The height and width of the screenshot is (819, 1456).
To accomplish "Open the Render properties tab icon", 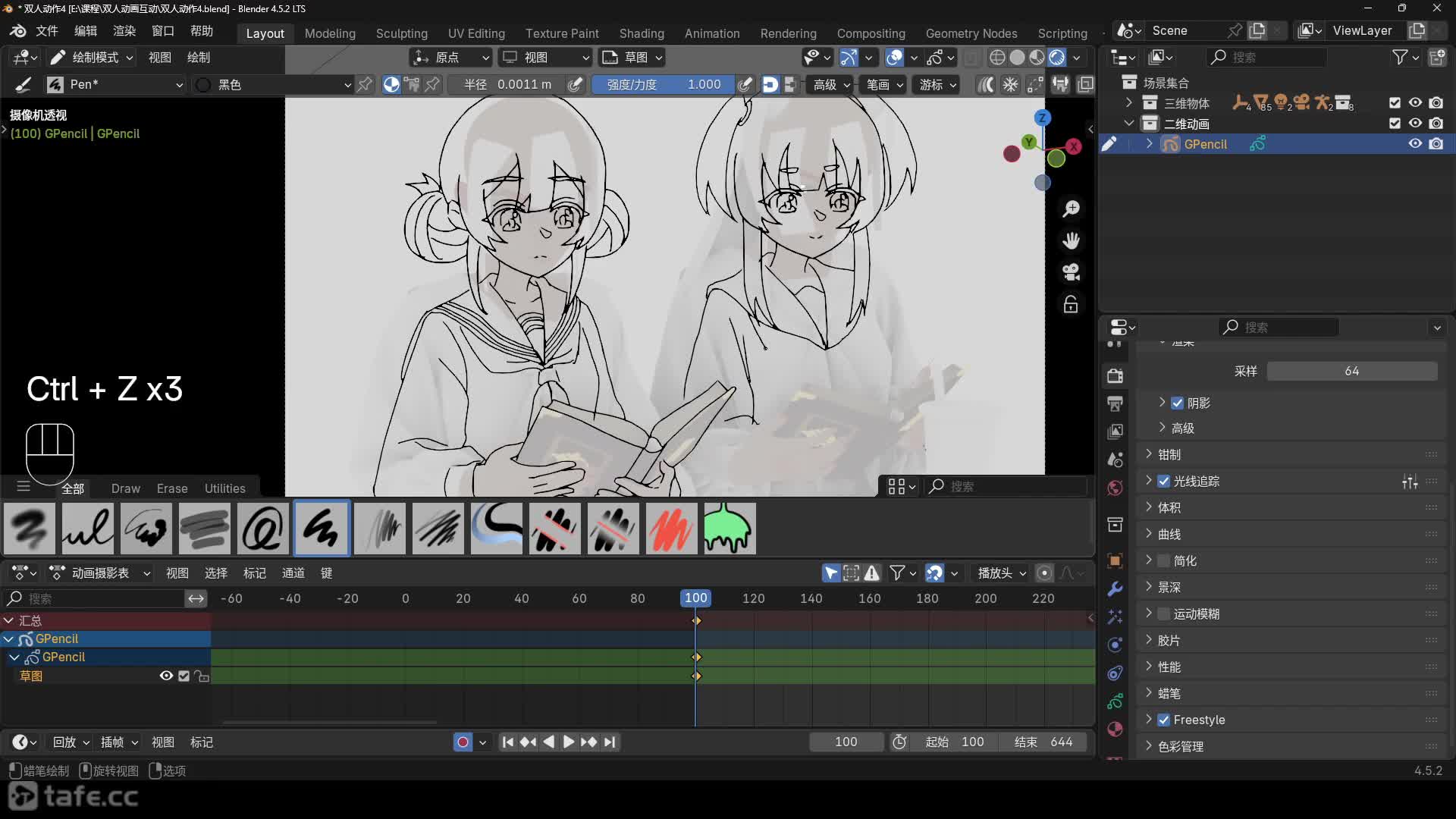I will [1115, 375].
